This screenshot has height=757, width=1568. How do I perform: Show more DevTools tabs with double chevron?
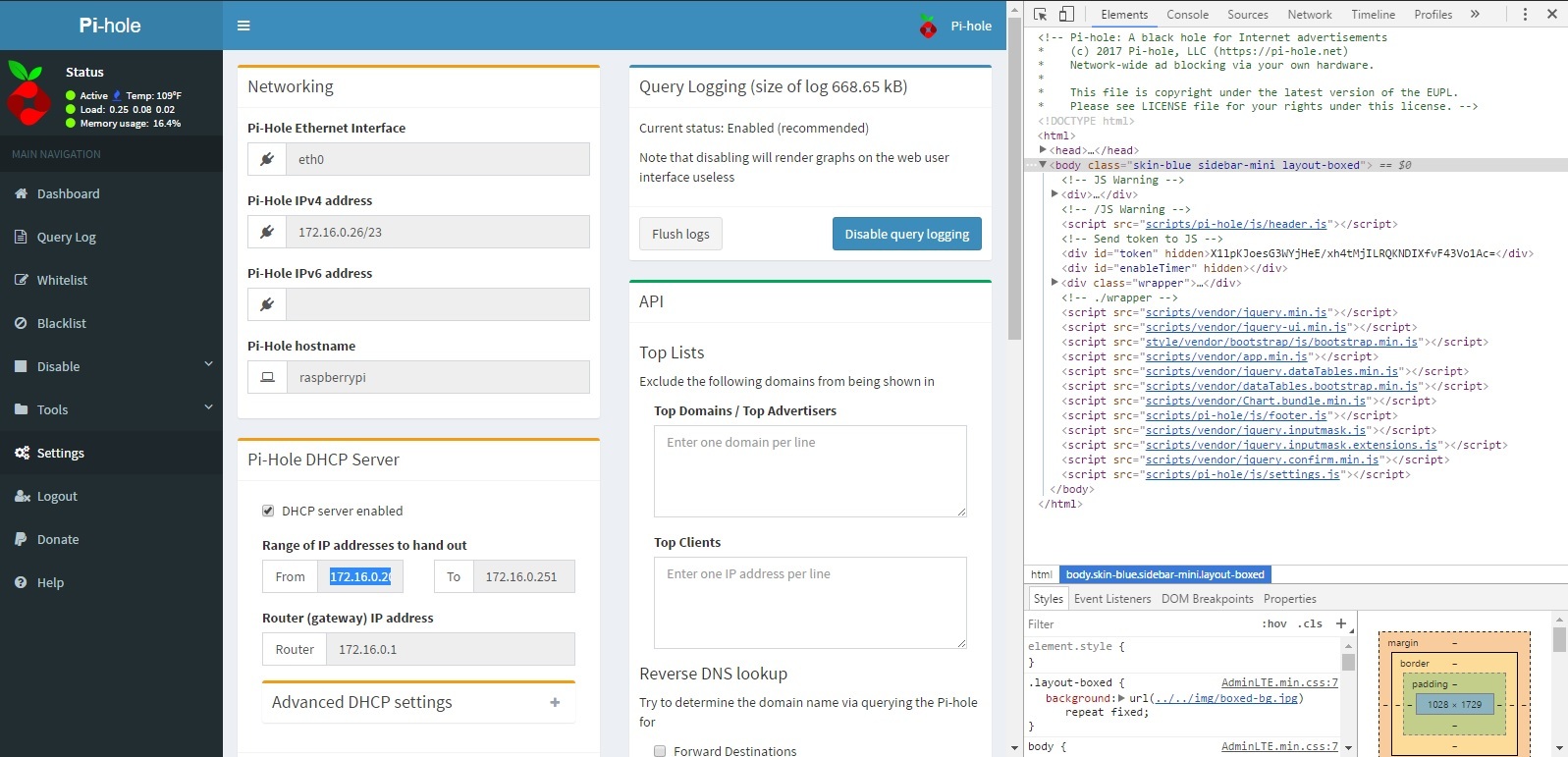point(1475,14)
